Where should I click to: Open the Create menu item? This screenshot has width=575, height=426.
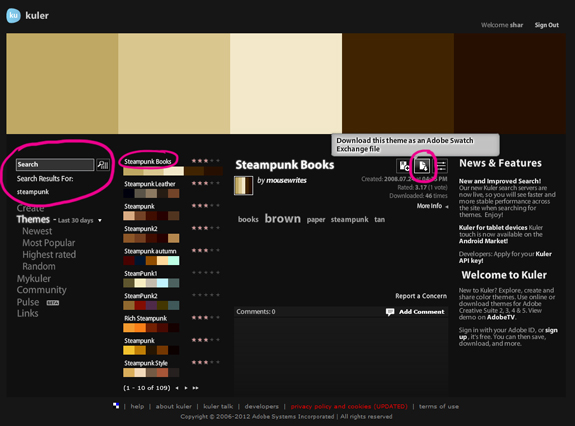[x=30, y=208]
